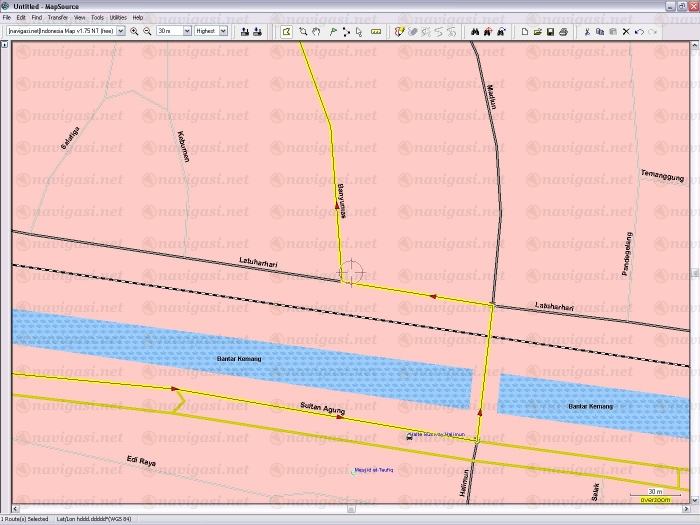Toggle the map selection tool
The width and height of the screenshot is (700, 525).
point(287,31)
